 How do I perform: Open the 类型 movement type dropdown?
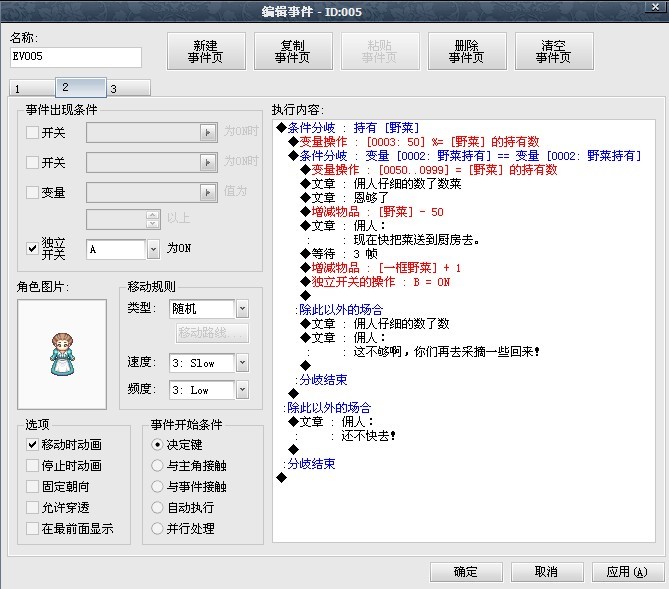coord(242,308)
